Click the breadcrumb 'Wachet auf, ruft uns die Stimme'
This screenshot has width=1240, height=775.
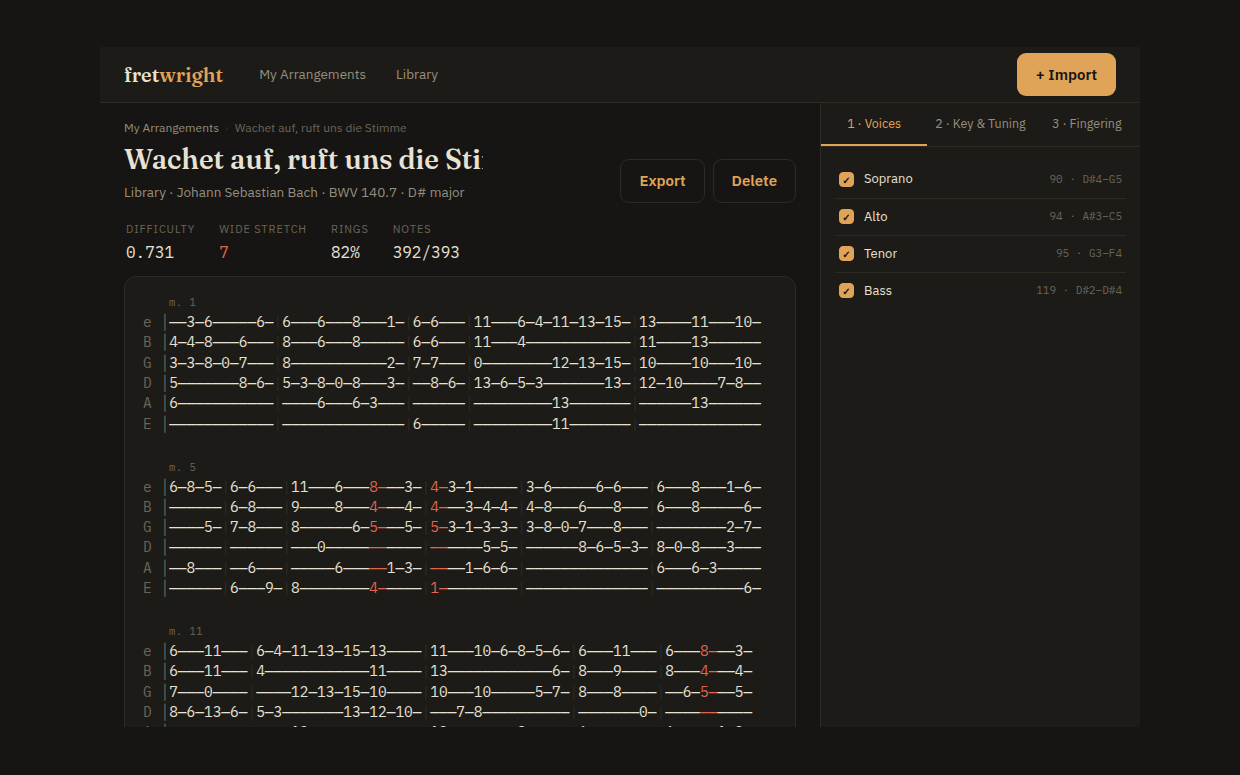320,128
